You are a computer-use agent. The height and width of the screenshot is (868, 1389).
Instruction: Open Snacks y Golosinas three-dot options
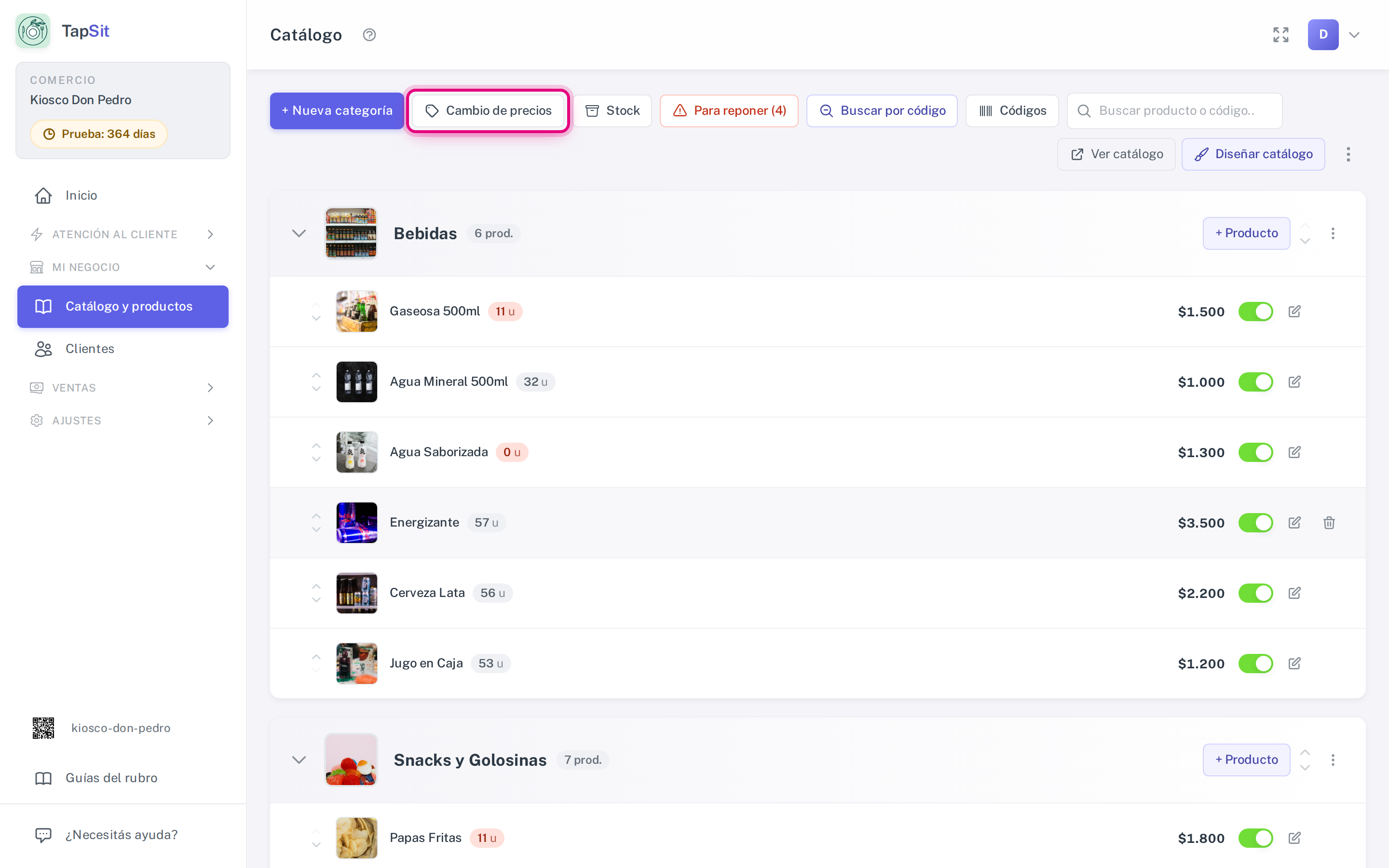[1333, 760]
